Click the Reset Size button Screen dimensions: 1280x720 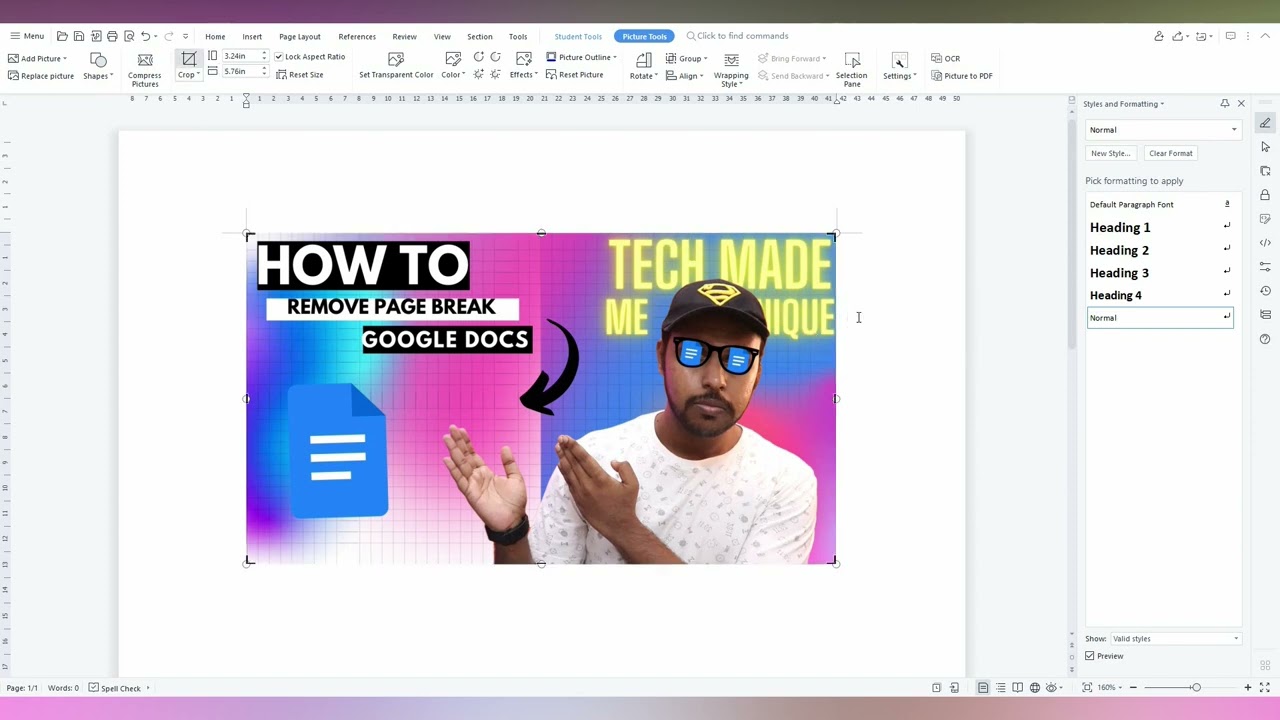pos(299,75)
